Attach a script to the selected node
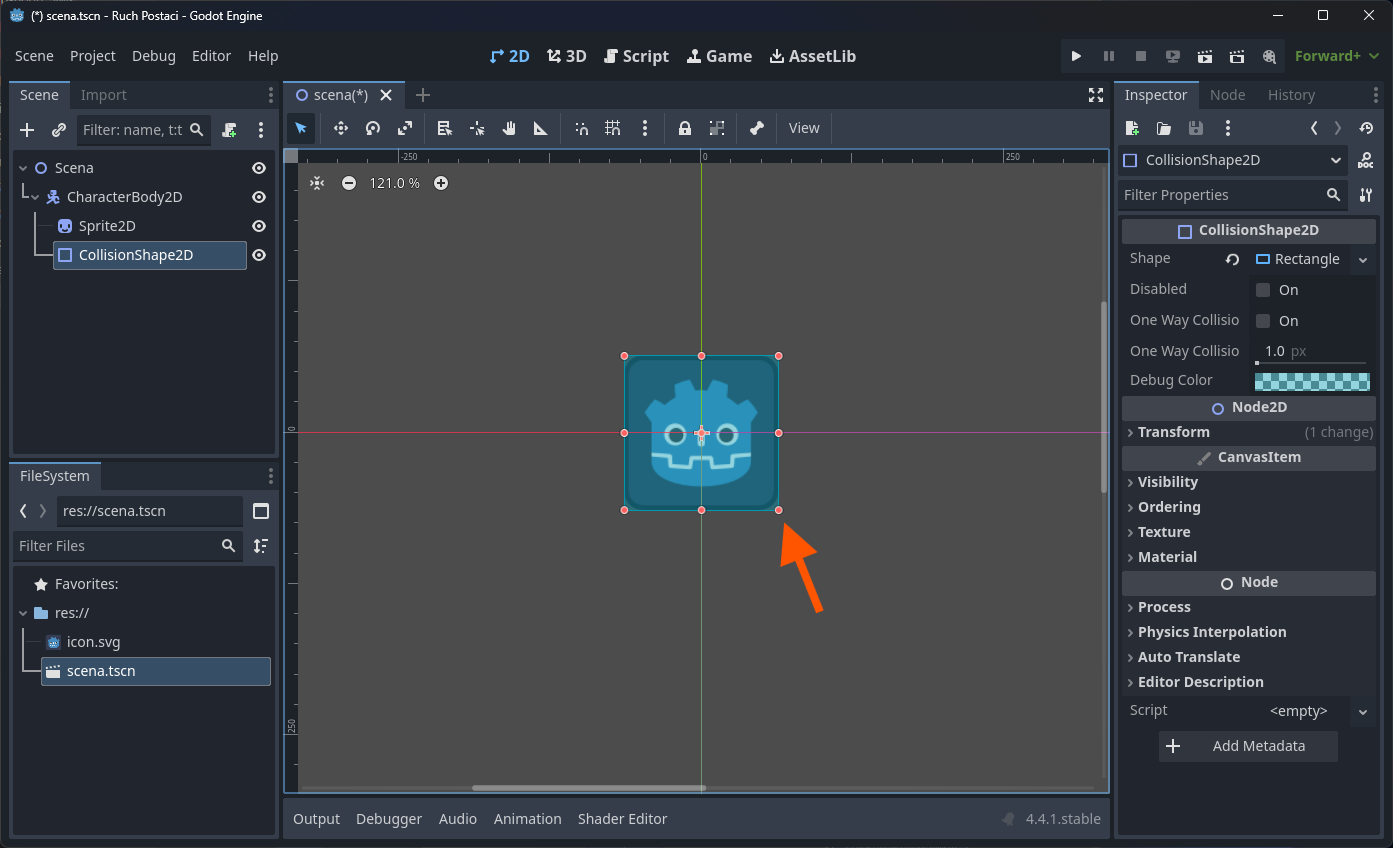The height and width of the screenshot is (848, 1393). pyautogui.click(x=229, y=130)
